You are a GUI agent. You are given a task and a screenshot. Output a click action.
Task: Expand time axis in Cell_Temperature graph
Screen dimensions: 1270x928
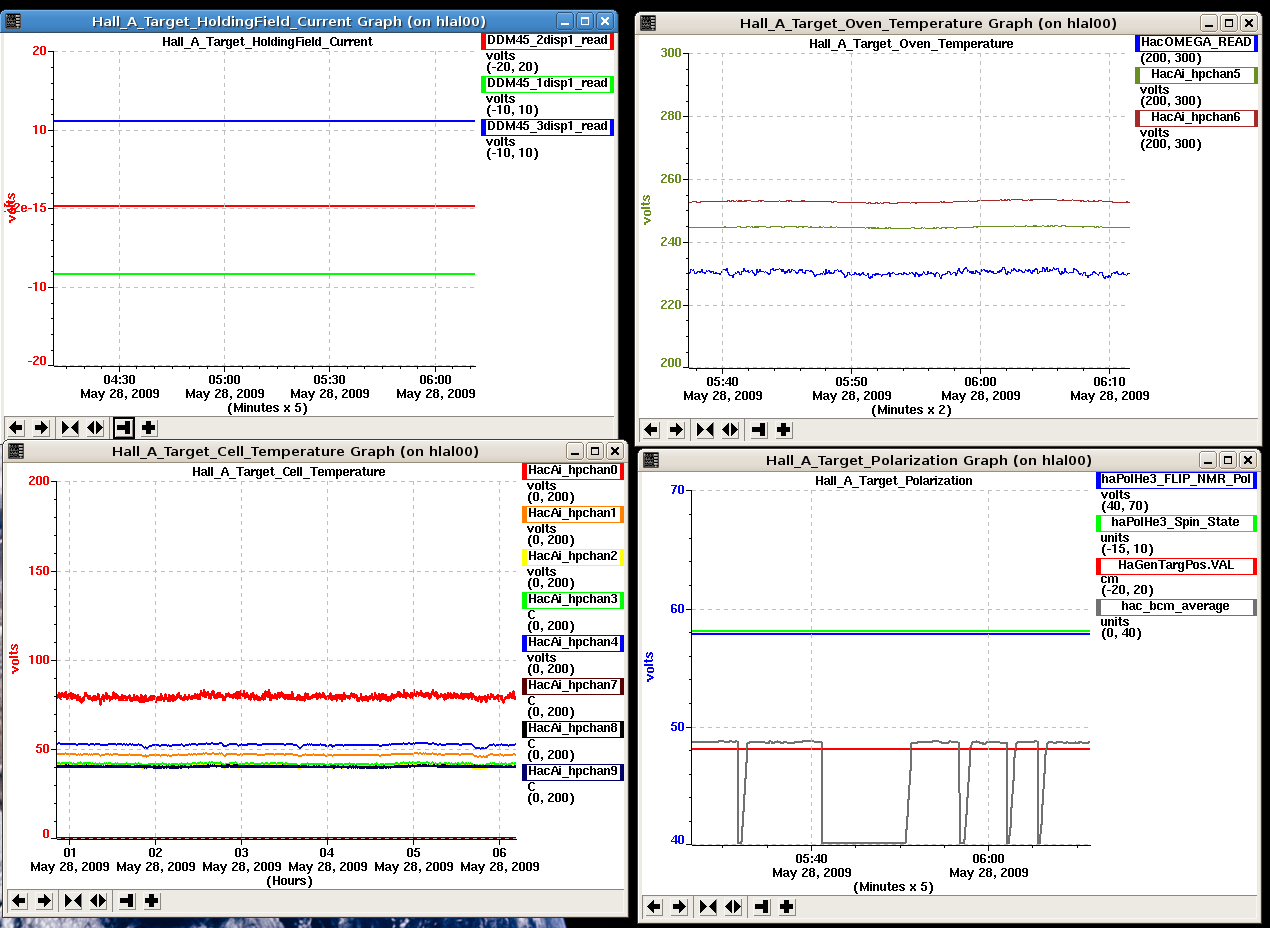tap(98, 901)
